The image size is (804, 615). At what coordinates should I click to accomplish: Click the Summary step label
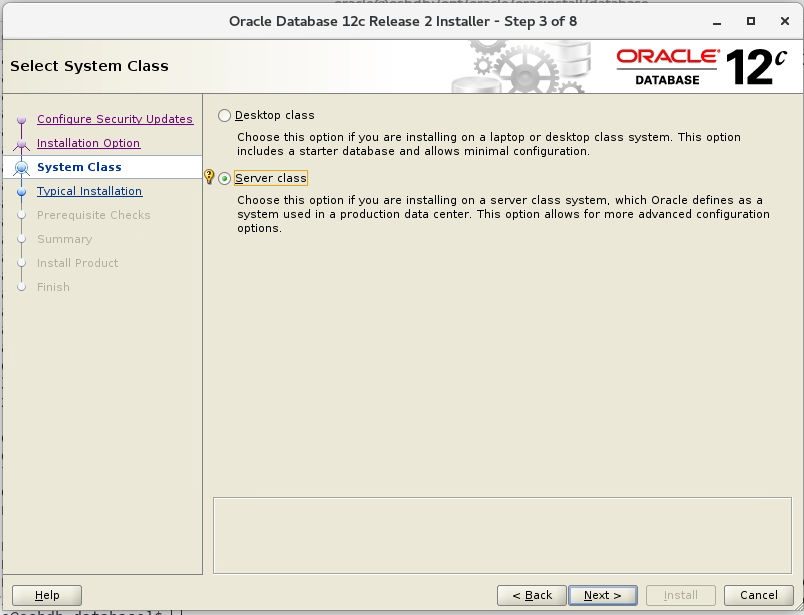[x=65, y=239]
